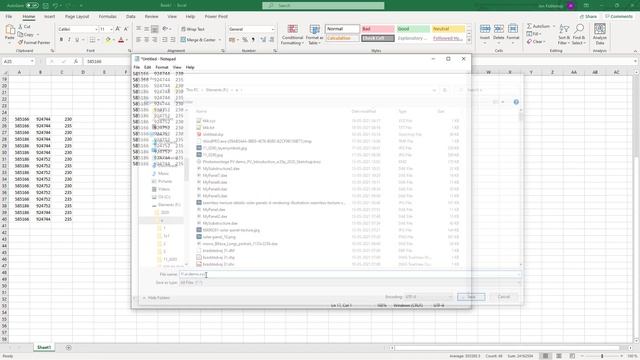The width and height of the screenshot is (640, 360).
Task: Click the Save button in Save dialog
Action: click(471, 297)
